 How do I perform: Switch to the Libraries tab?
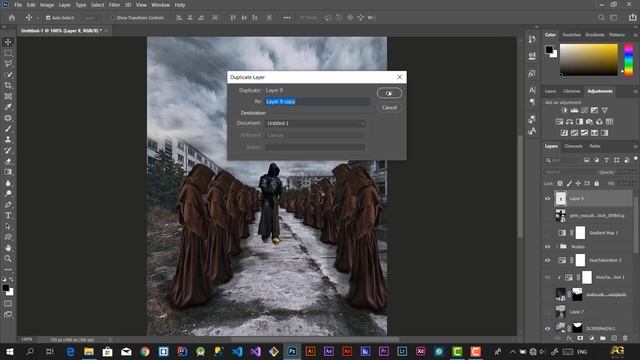571,91
